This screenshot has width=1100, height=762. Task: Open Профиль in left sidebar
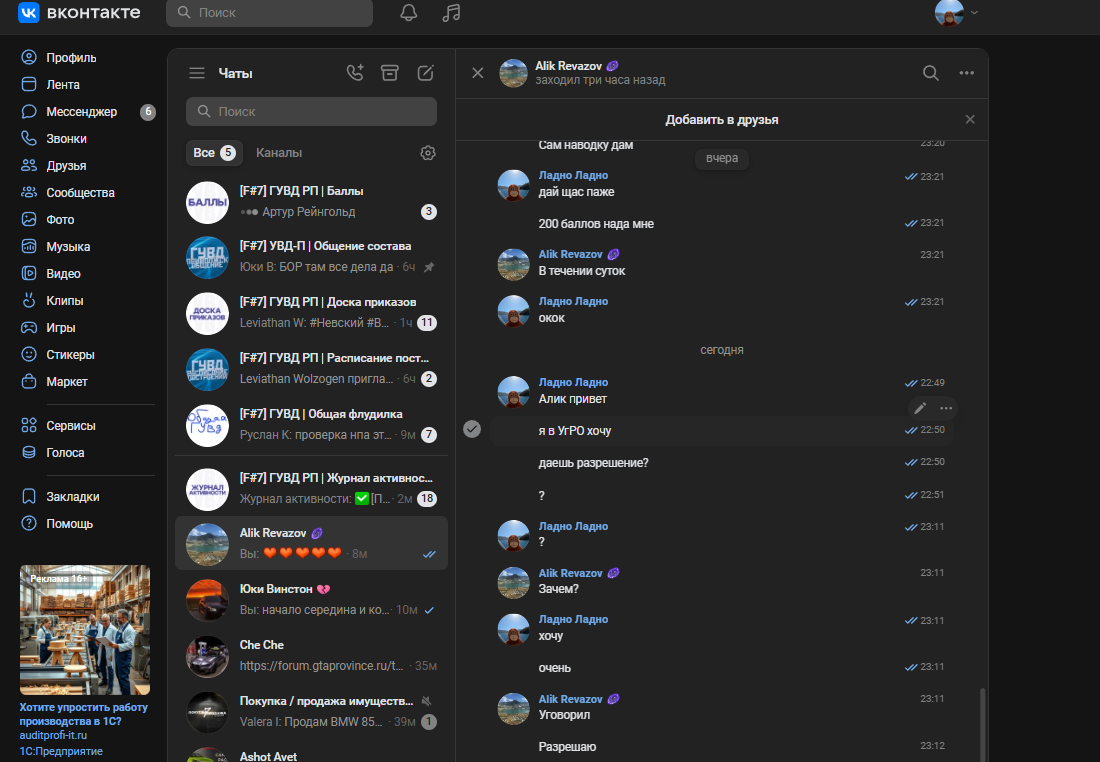pos(59,58)
